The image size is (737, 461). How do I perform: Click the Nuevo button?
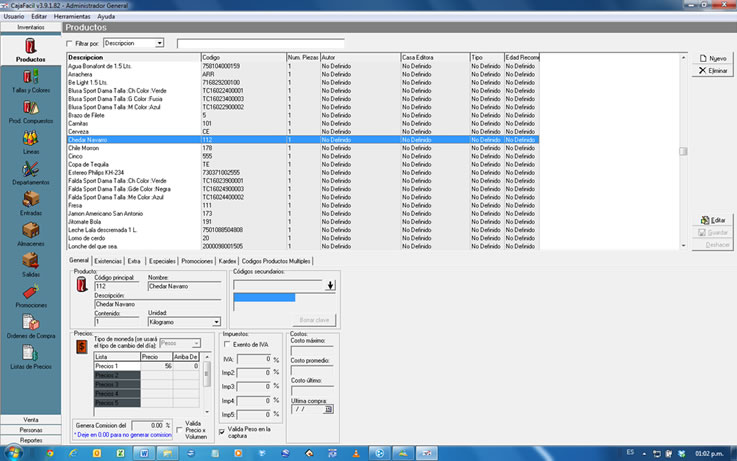712,58
